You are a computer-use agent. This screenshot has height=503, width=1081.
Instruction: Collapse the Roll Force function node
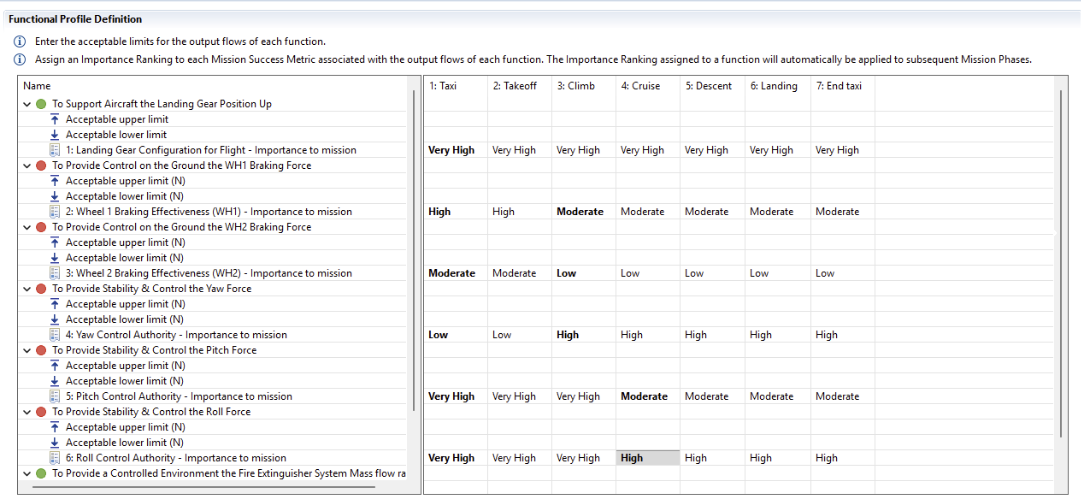pos(27,411)
